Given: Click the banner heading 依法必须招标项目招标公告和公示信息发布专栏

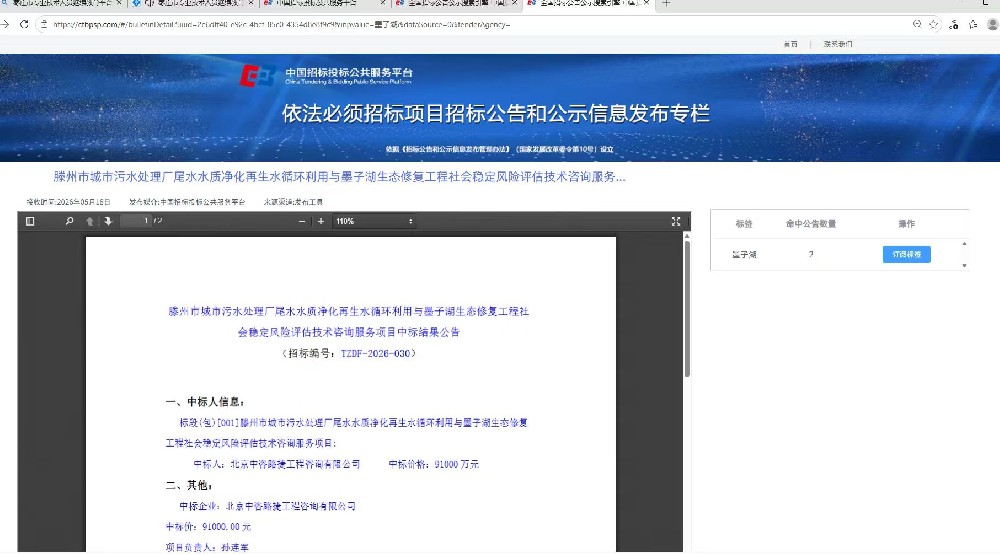Looking at the screenshot, I should [x=496, y=113].
